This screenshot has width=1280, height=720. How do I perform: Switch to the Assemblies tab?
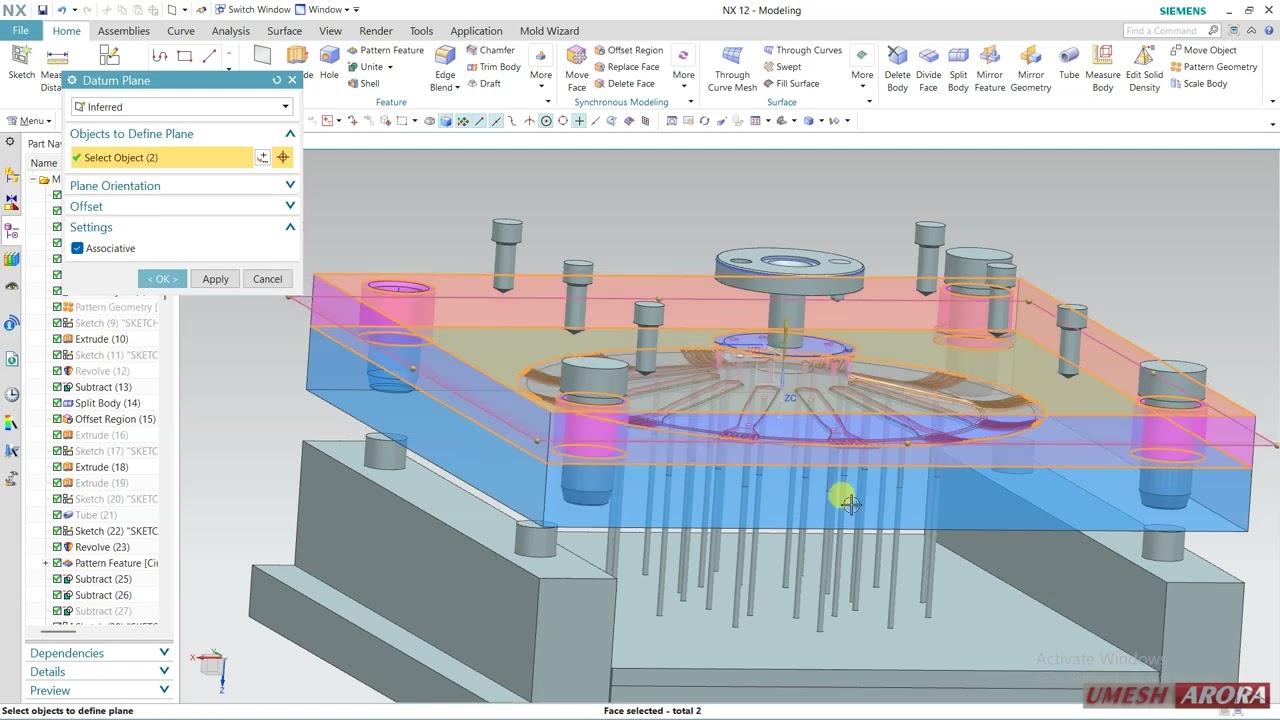(x=124, y=31)
